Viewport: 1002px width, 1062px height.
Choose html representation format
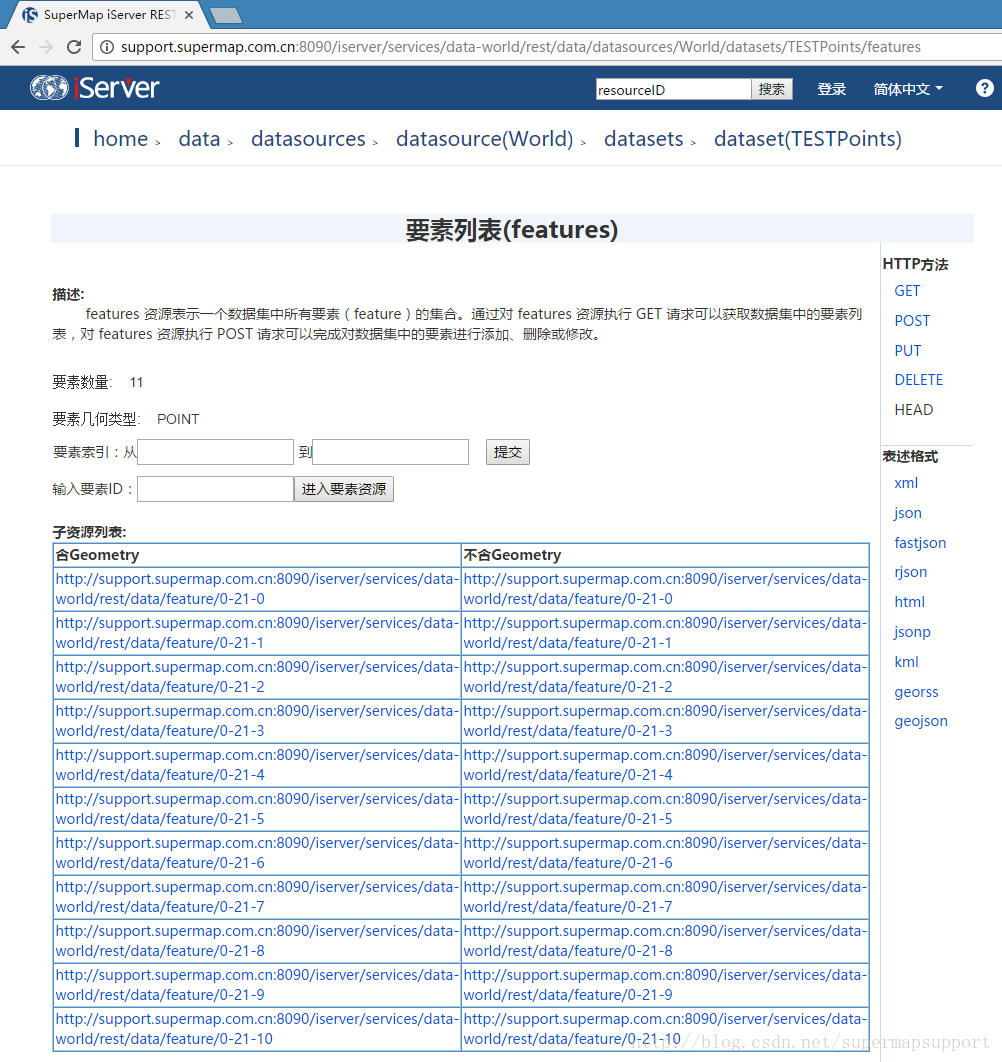(909, 601)
